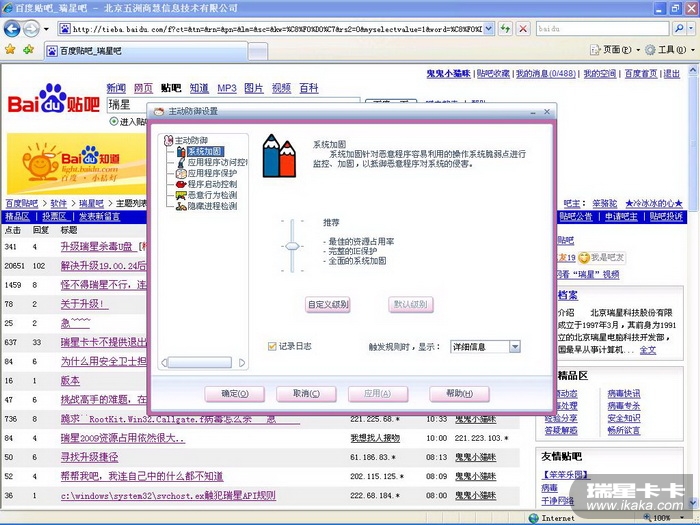Open the 病毒快讯 link in 精品区
This screenshot has height=525, width=700.
point(624,394)
